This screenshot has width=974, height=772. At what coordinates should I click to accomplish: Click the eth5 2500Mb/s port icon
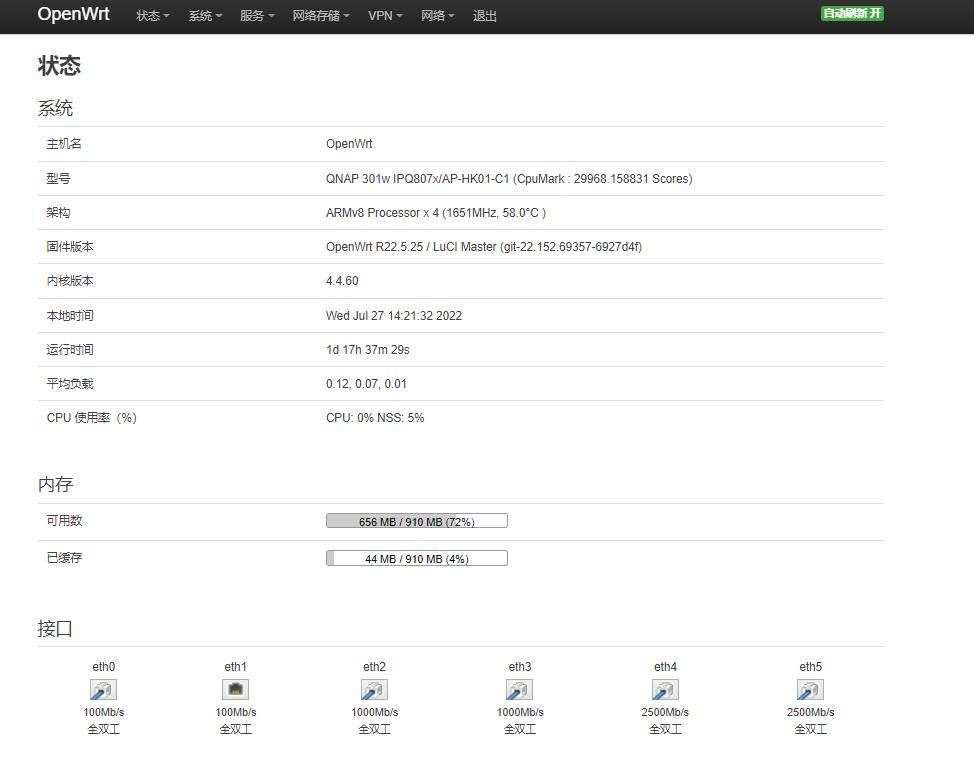(809, 689)
